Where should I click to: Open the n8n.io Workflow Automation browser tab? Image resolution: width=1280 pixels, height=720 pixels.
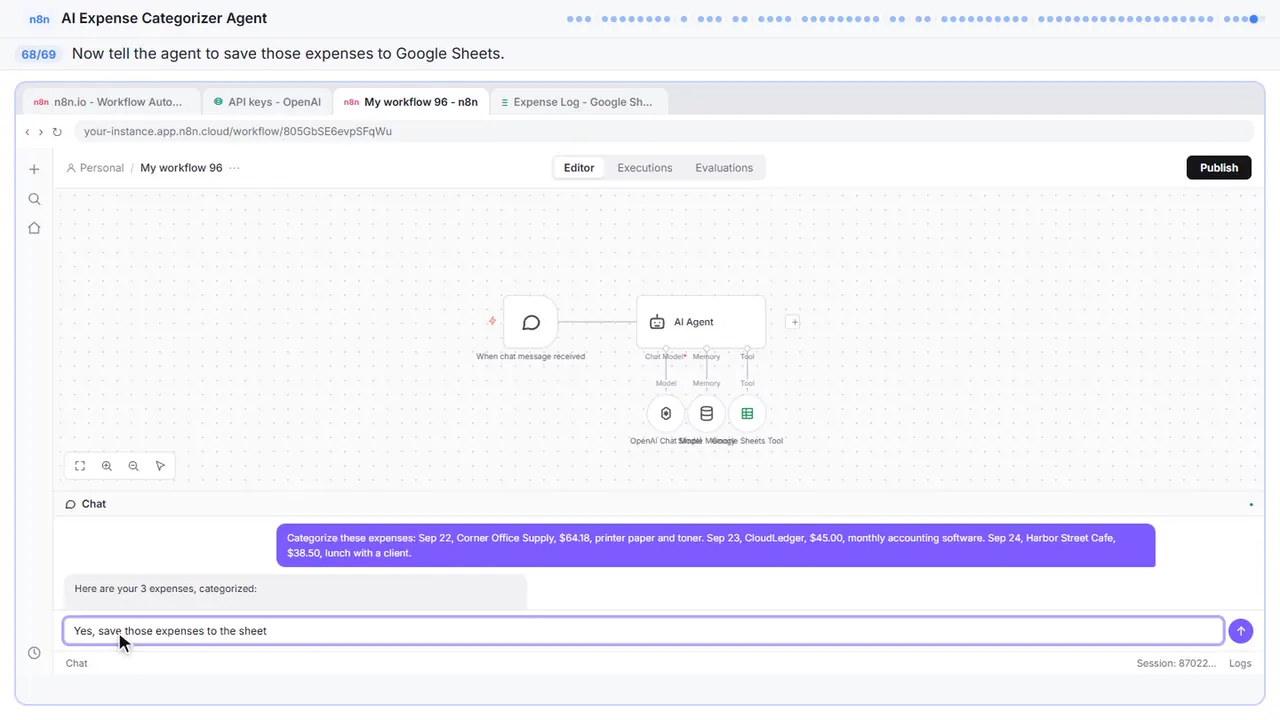coord(109,102)
